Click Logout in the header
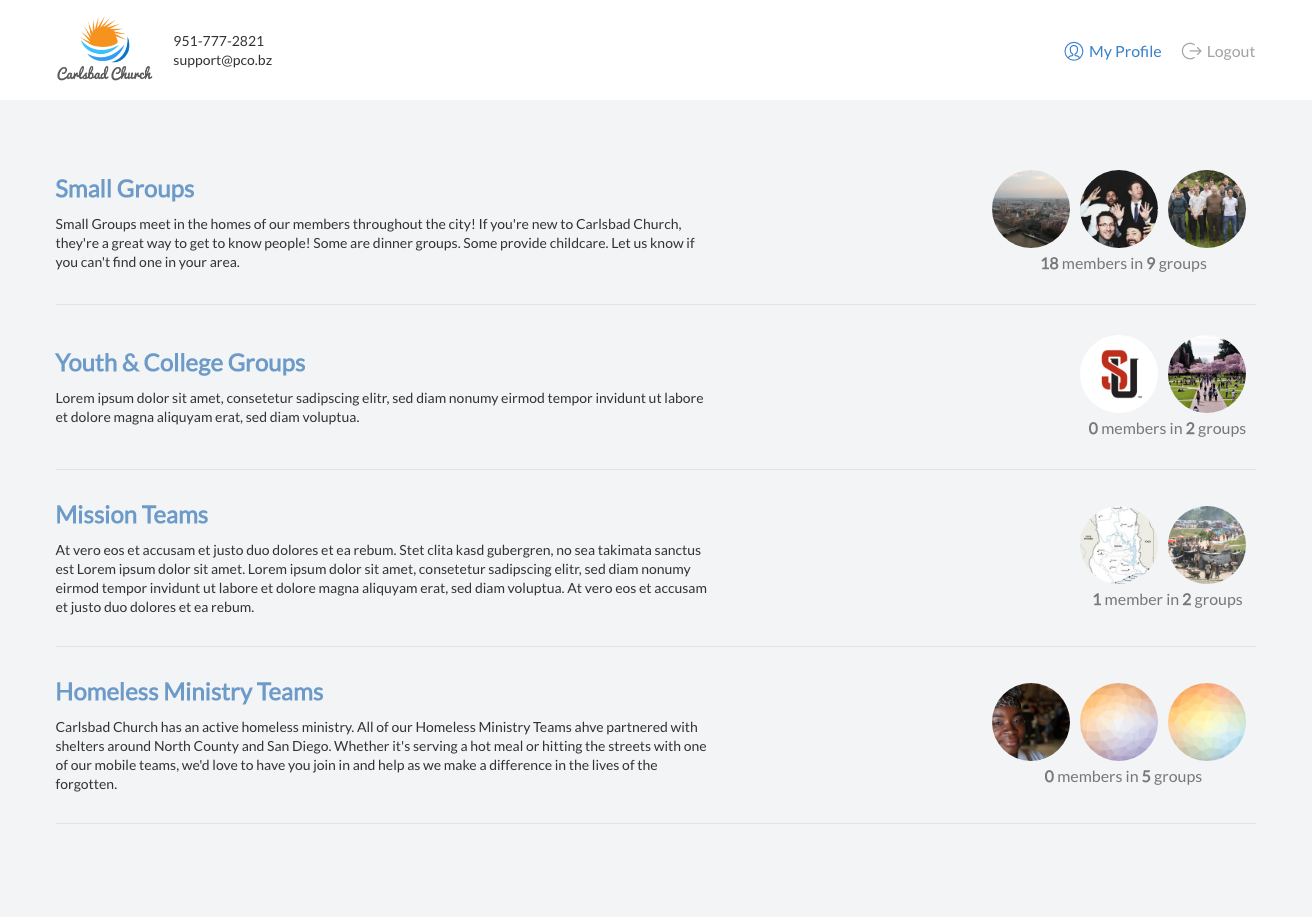 click(x=1230, y=50)
